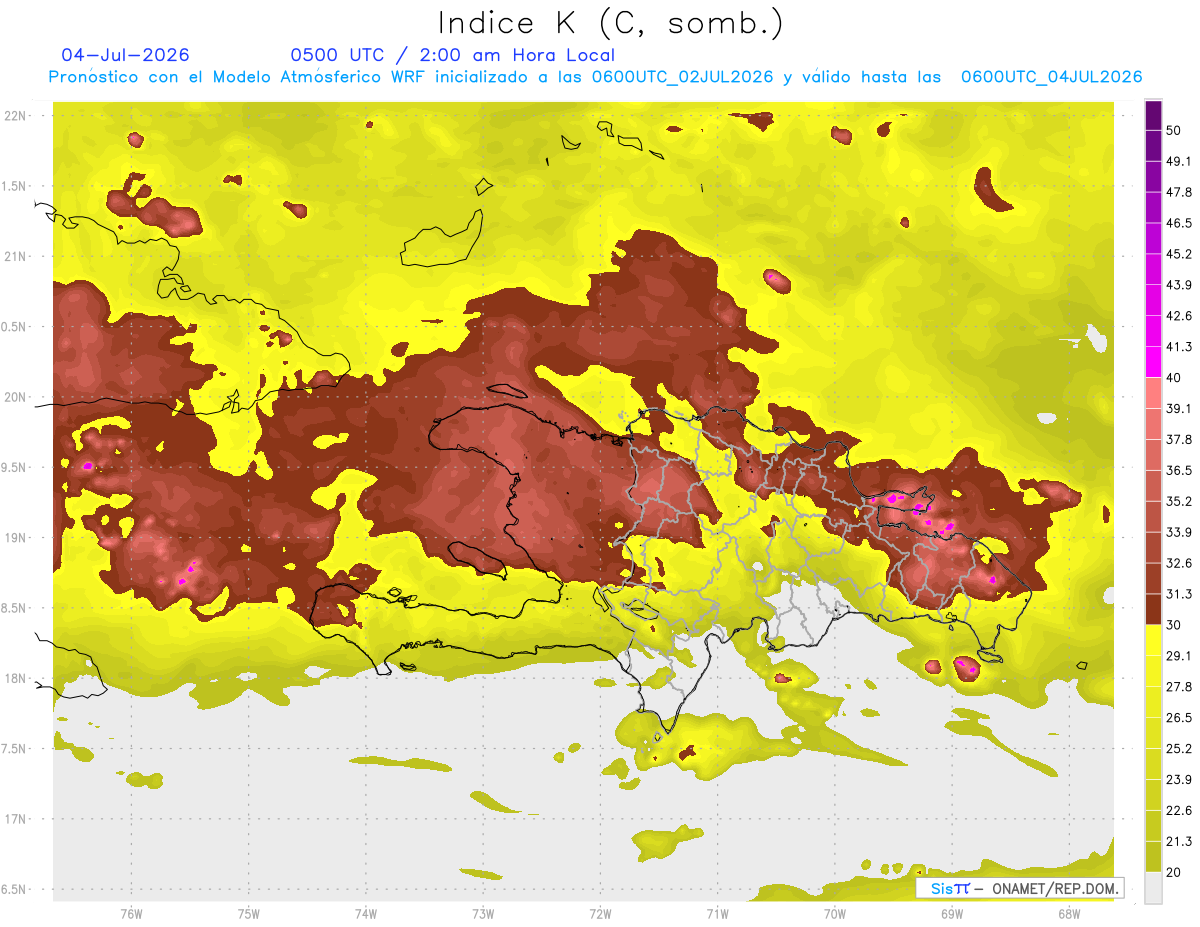Click legend value 32.6
1200x927 pixels.
(x=1179, y=563)
